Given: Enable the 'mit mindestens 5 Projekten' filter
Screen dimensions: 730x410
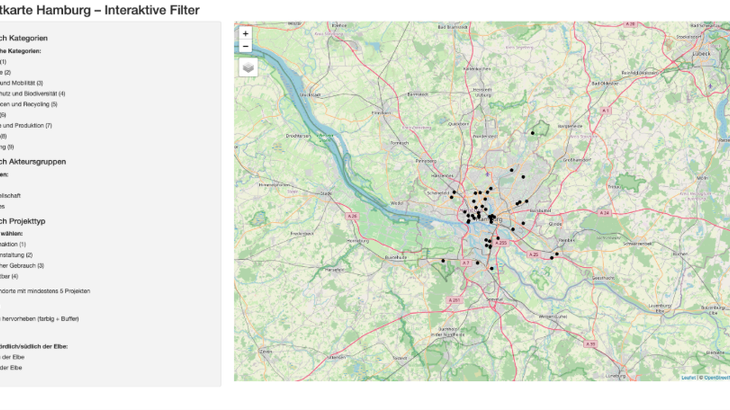Looking at the screenshot, I should pyautogui.click(x=45, y=291).
